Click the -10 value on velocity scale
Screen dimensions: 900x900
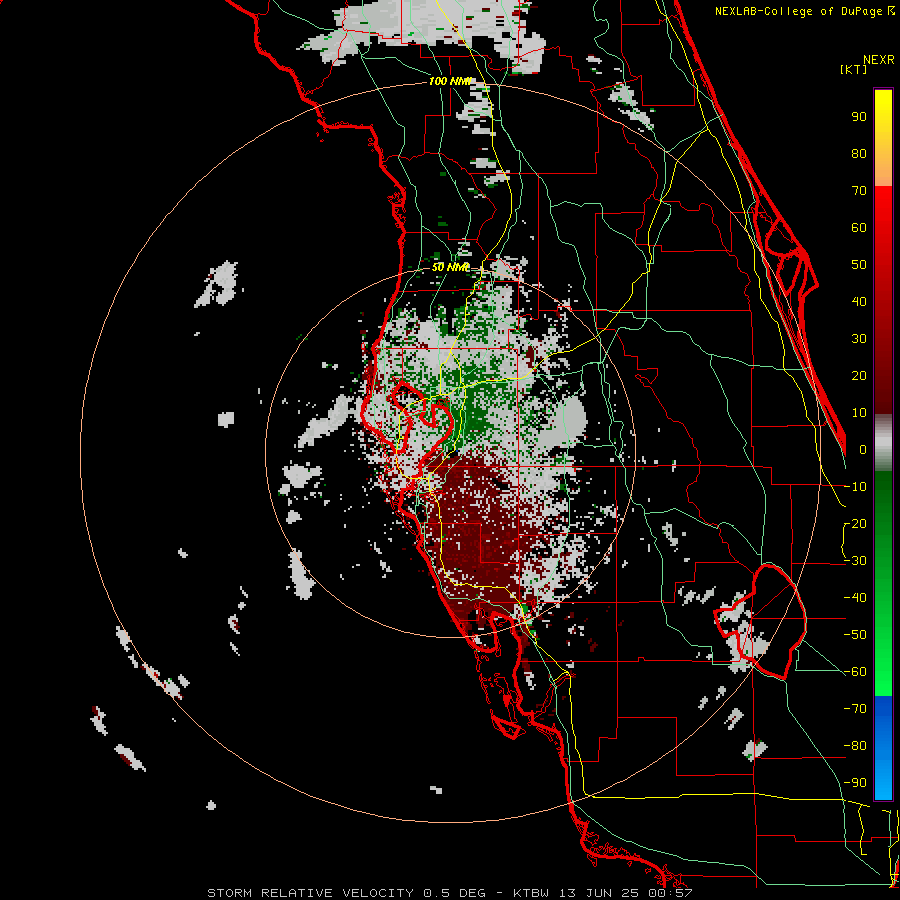[855, 487]
